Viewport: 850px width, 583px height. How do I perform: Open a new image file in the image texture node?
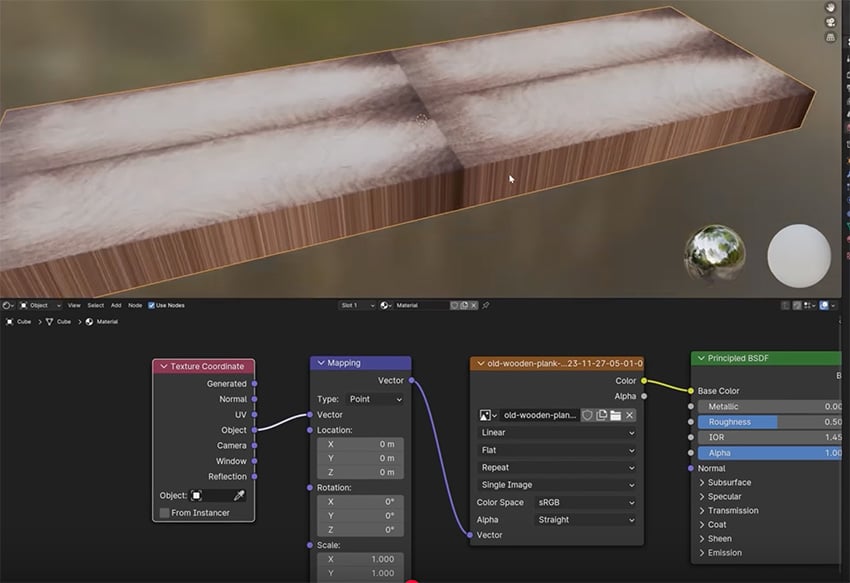click(617, 416)
